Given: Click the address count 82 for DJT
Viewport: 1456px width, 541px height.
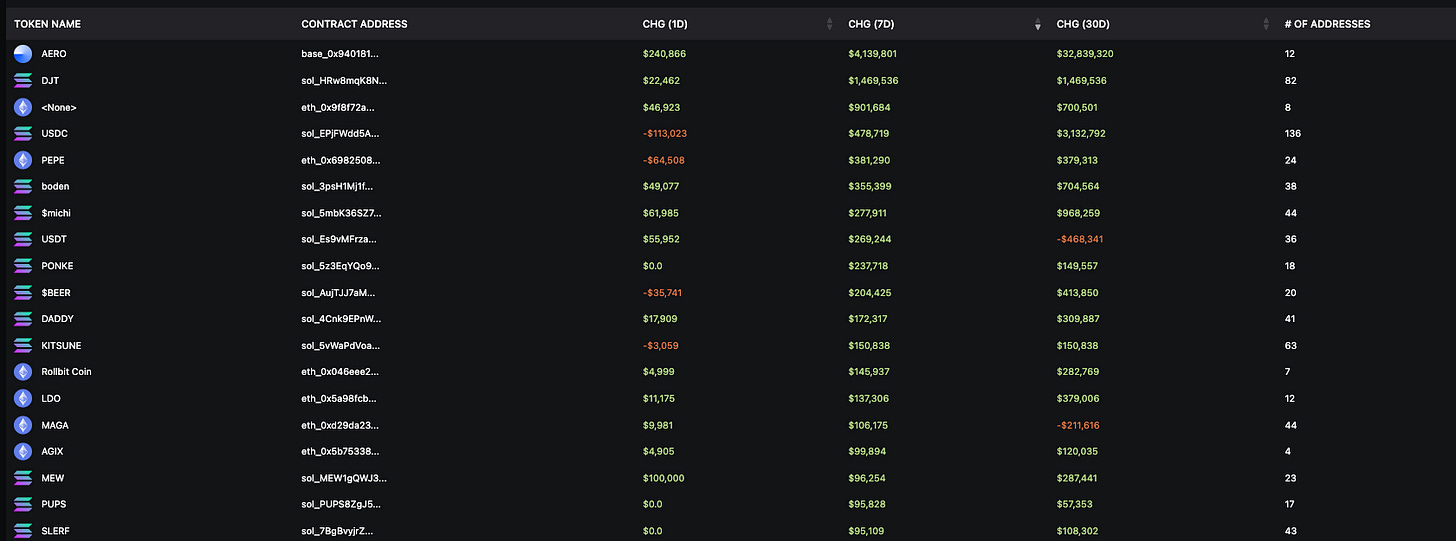Looking at the screenshot, I should click(x=1290, y=80).
